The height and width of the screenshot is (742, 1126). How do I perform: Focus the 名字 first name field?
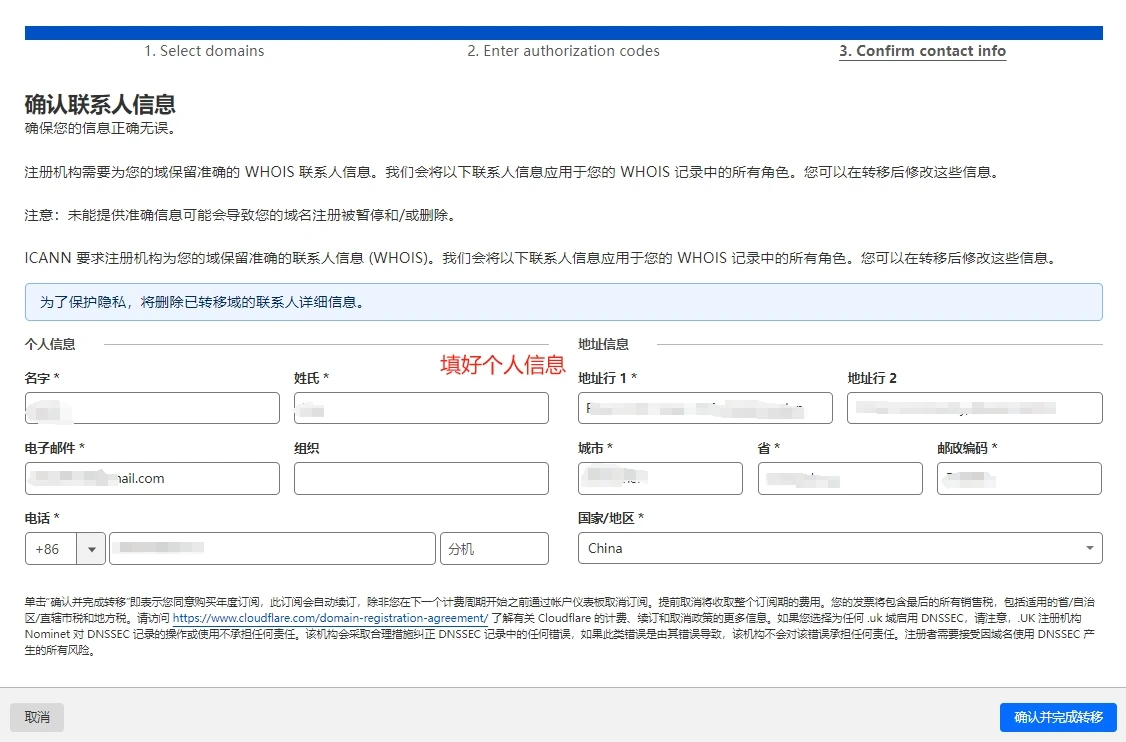click(x=152, y=408)
